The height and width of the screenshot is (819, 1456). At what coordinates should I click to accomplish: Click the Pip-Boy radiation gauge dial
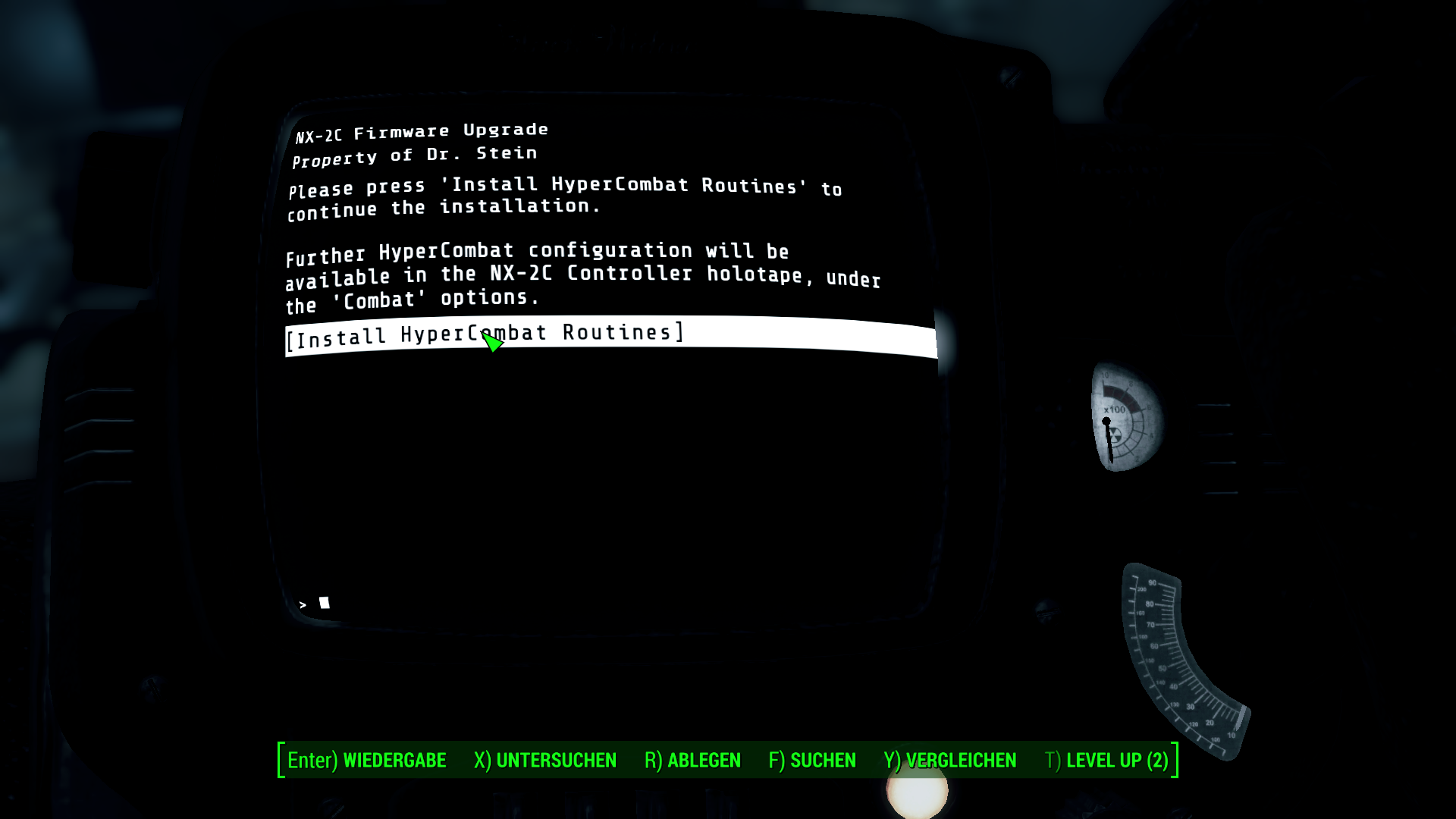click(1127, 417)
